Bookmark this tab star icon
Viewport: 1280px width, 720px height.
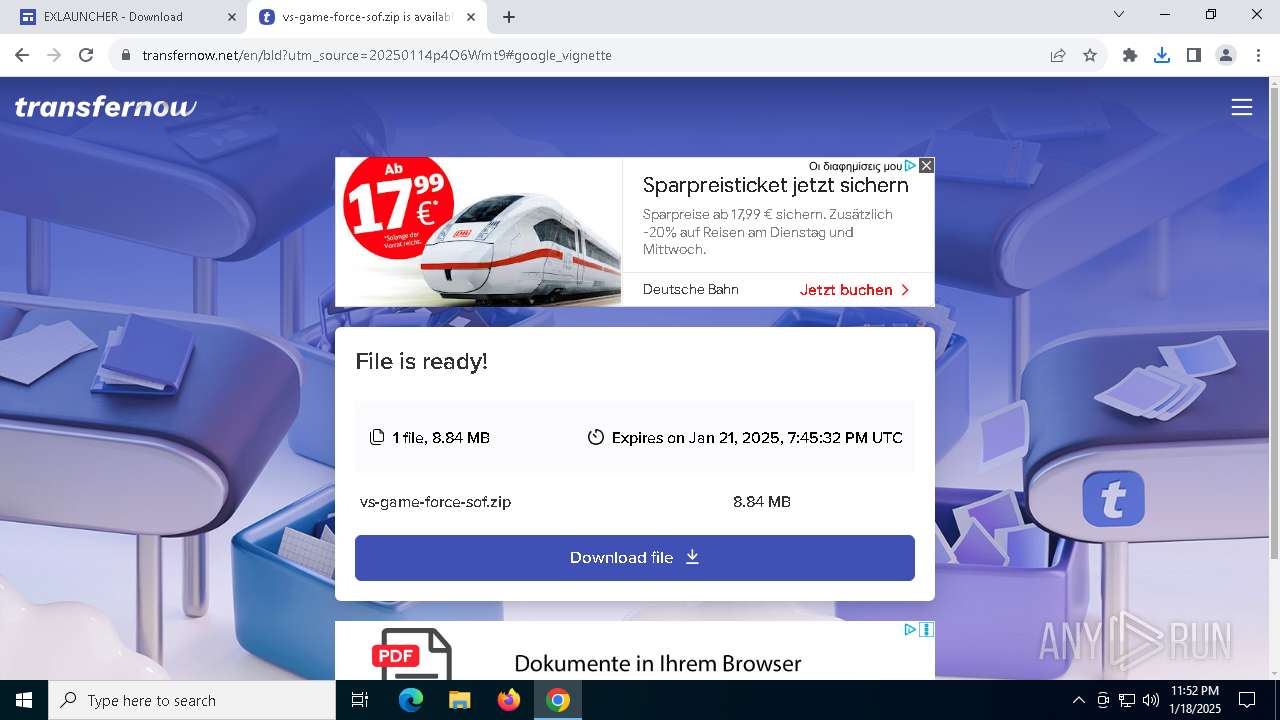(x=1090, y=55)
